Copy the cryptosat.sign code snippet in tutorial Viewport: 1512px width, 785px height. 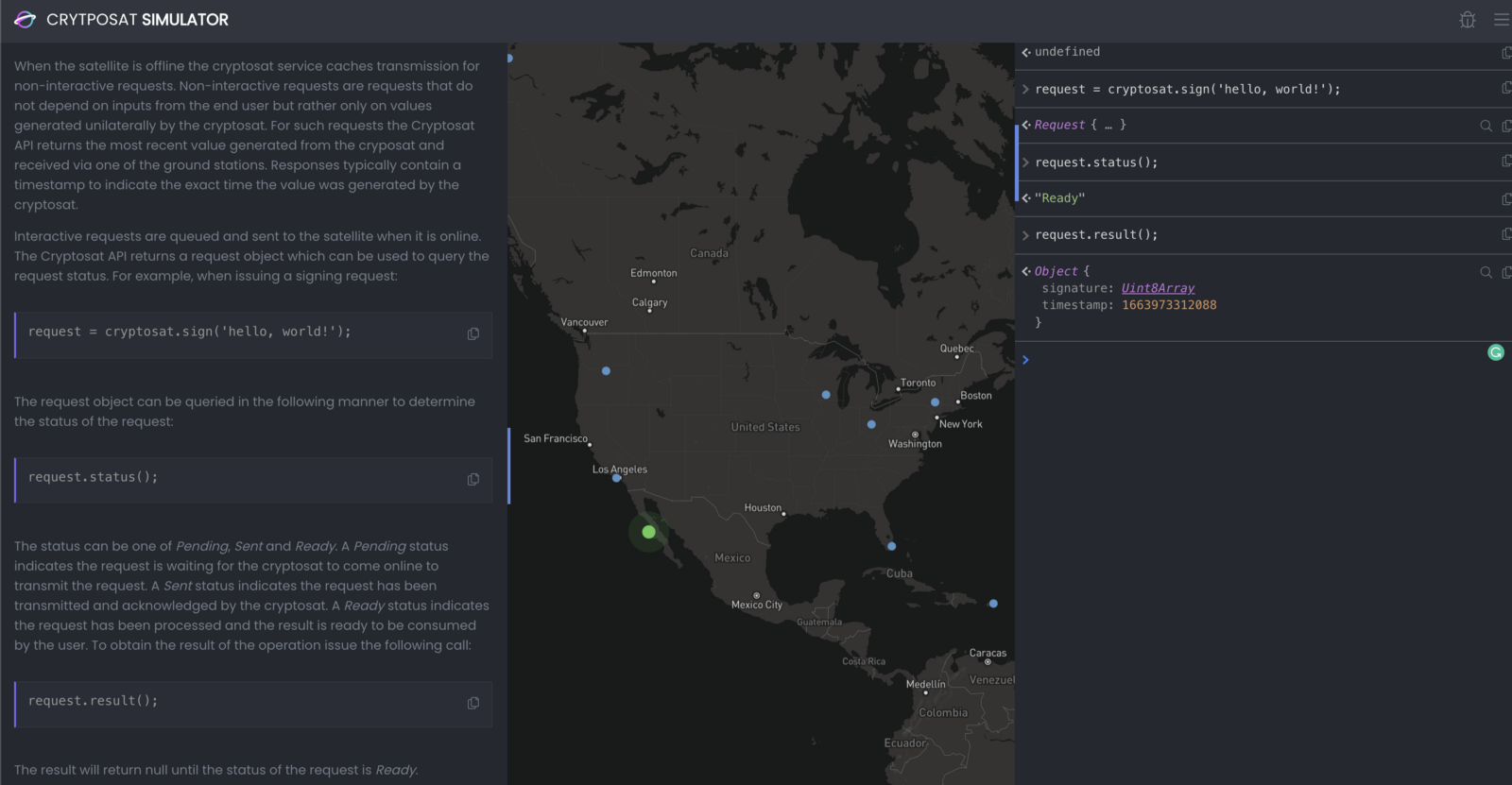click(473, 333)
